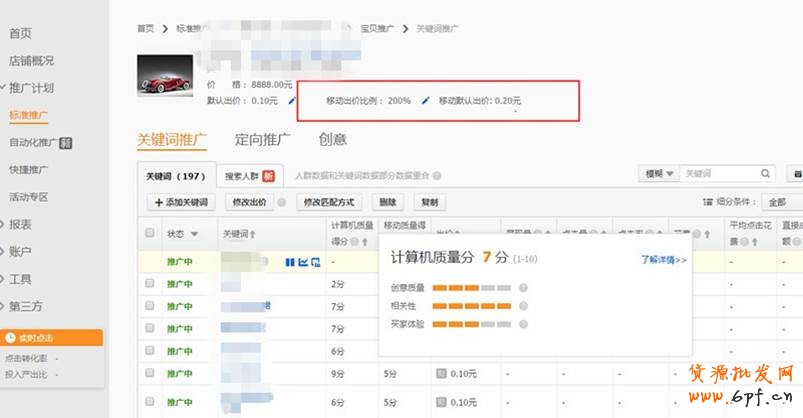Click help icon beside 创意质量 bar
The height and width of the screenshot is (418, 803).
[524, 288]
